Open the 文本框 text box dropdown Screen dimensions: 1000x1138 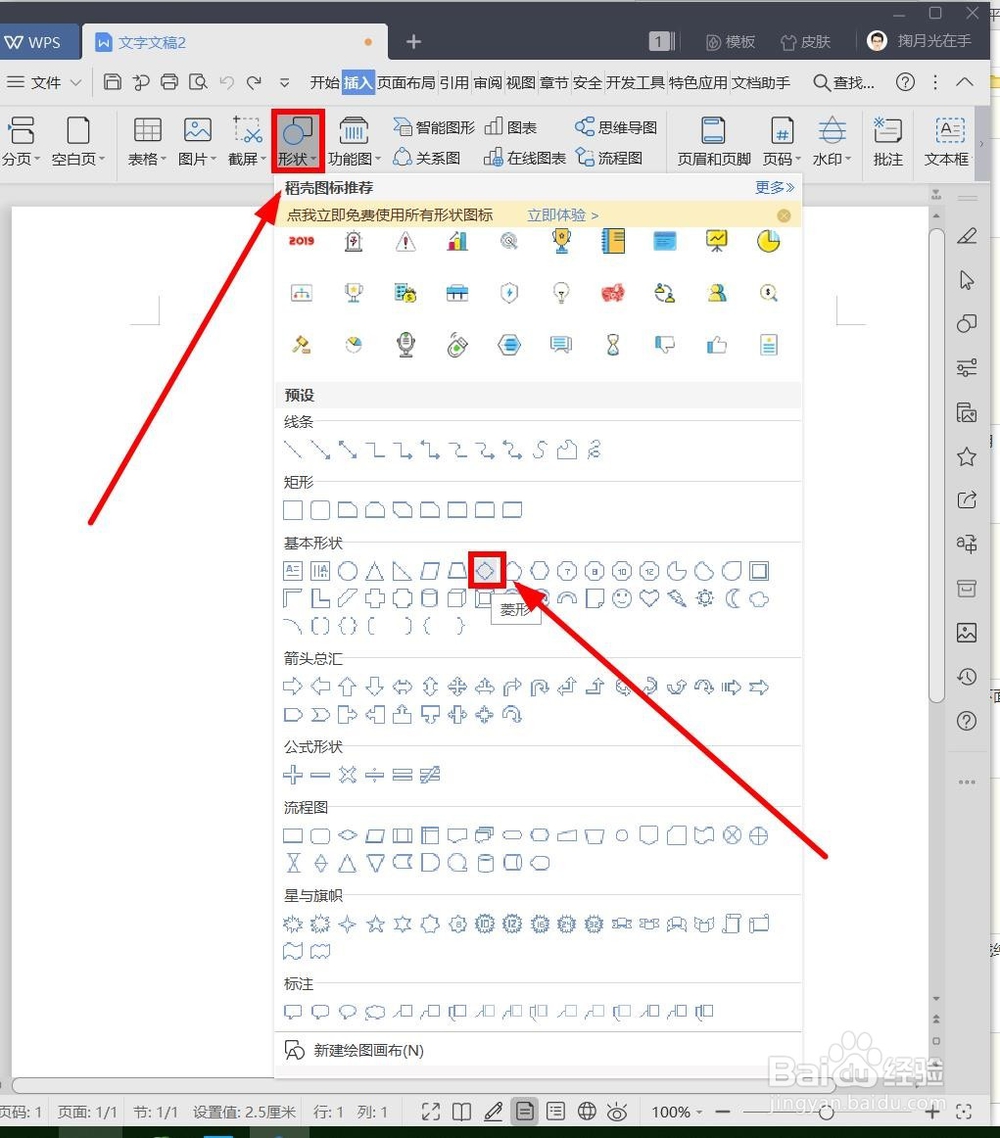coord(947,142)
